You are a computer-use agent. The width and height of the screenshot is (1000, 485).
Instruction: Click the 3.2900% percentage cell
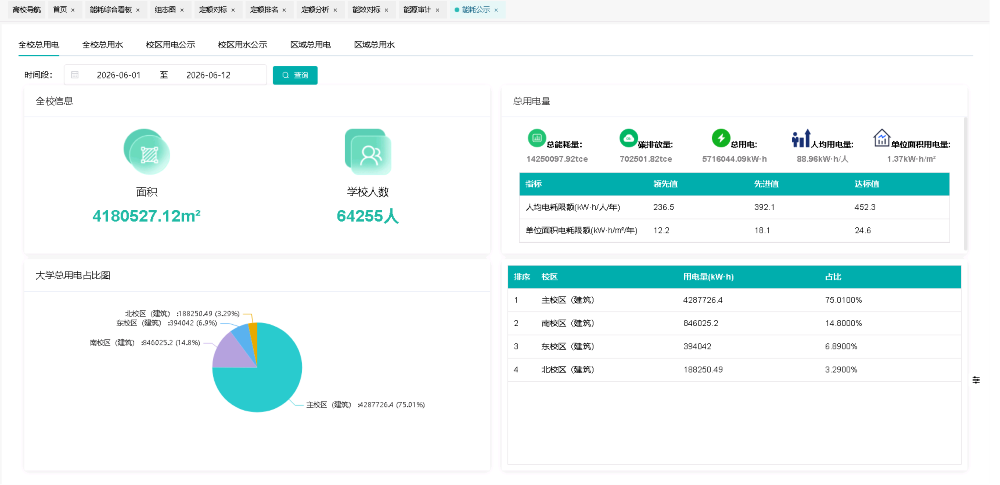coord(841,369)
